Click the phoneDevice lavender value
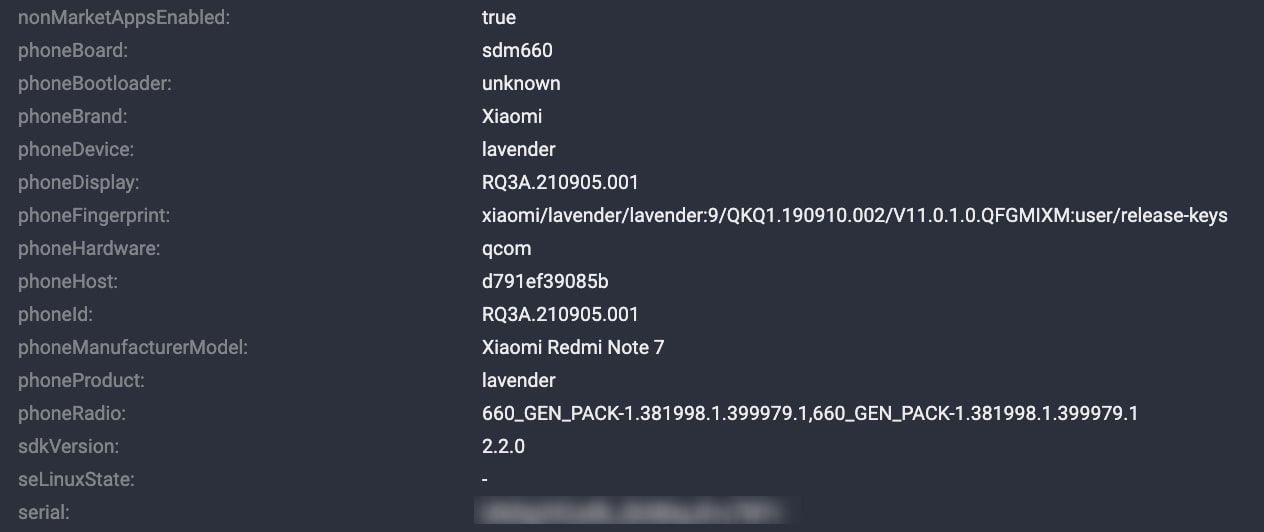Screen dimensions: 1264x532 click(x=519, y=149)
